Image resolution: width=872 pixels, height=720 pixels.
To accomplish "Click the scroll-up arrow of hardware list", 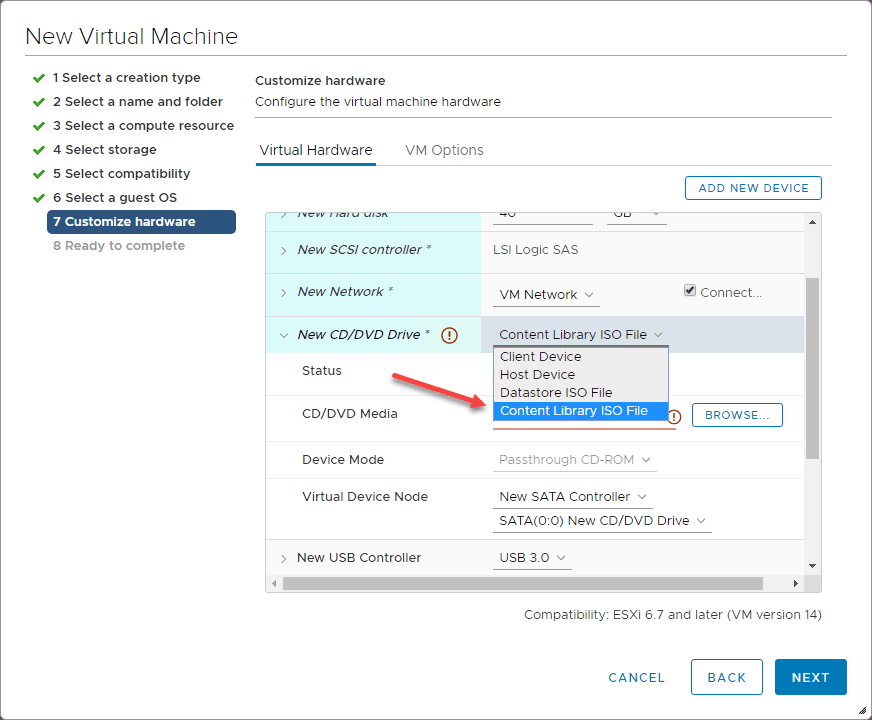I will 812,221.
